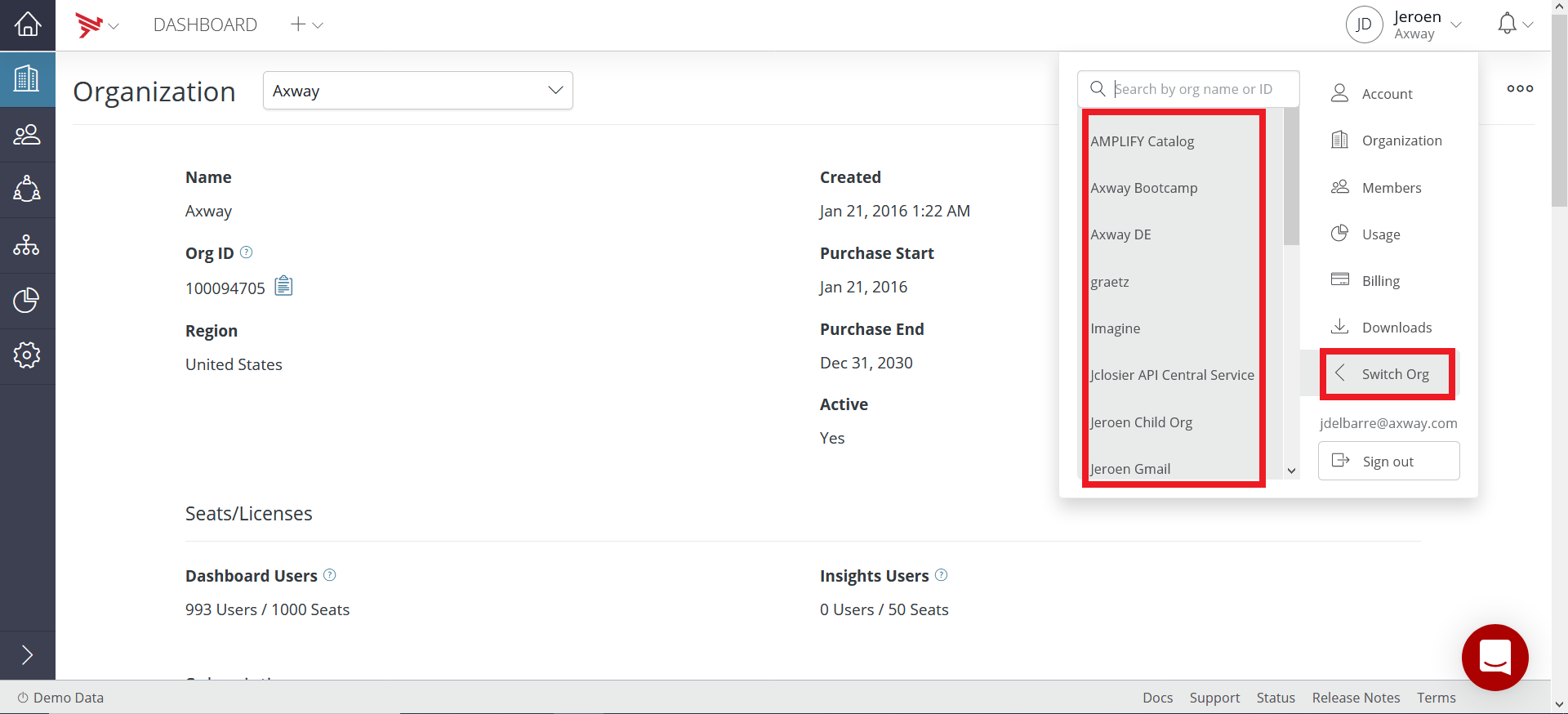The height and width of the screenshot is (714, 1568).
Task: Open the Docs footer link
Action: pyautogui.click(x=1157, y=698)
